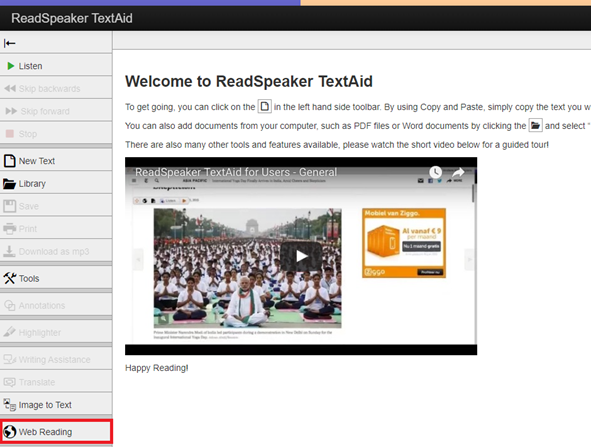Click the ReadSpeaker TextAid header title
Viewport: 591px width, 447px height.
pyautogui.click(x=72, y=18)
